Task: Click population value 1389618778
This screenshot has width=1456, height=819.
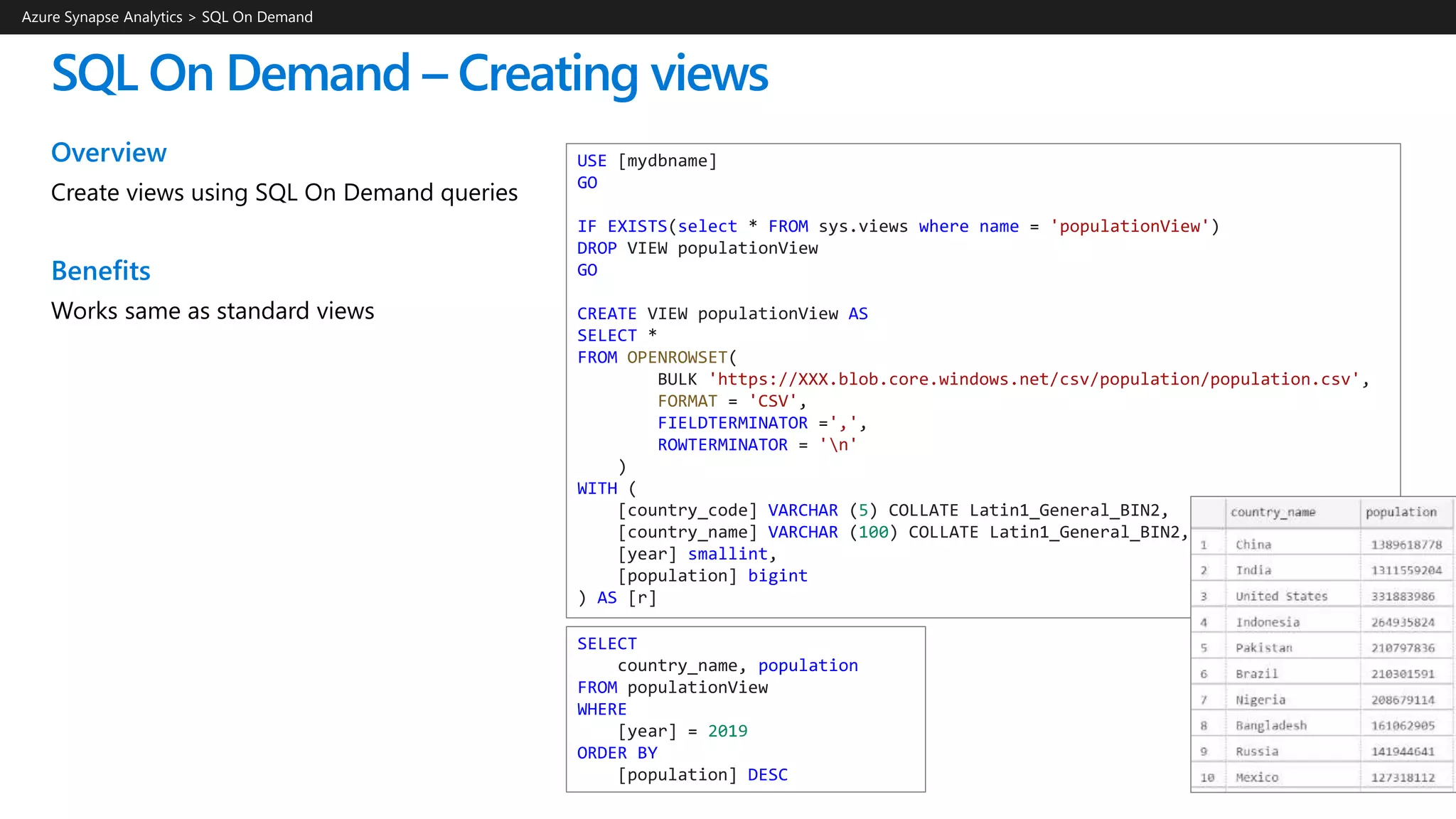Action: (1406, 545)
